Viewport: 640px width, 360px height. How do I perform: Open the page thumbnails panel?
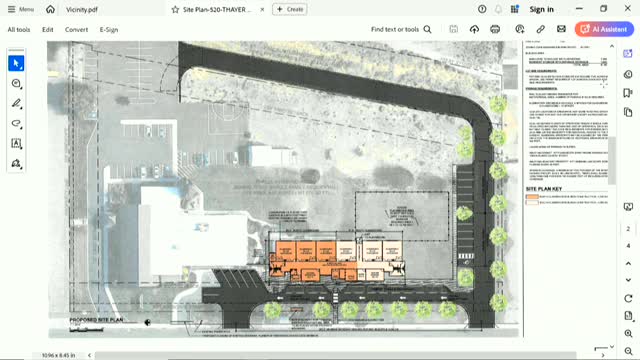628,112
